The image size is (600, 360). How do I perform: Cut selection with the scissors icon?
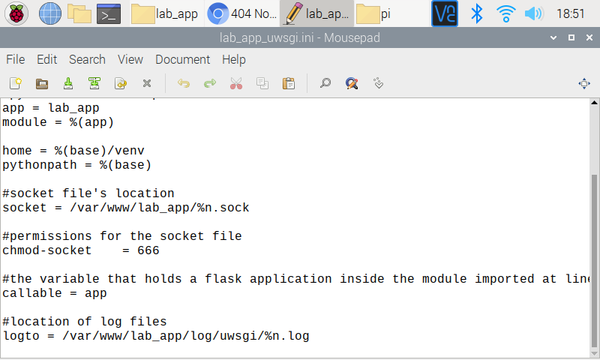(x=236, y=83)
